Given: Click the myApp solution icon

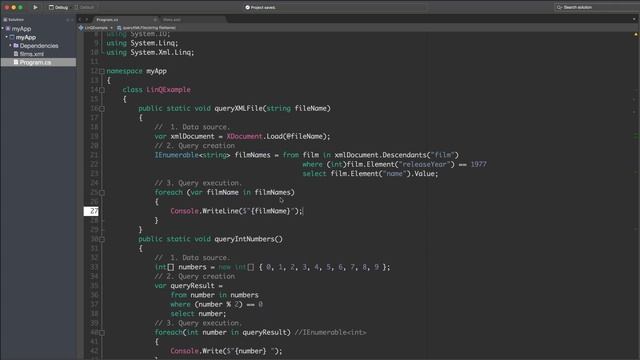Looking at the screenshot, I should tap(8, 29).
